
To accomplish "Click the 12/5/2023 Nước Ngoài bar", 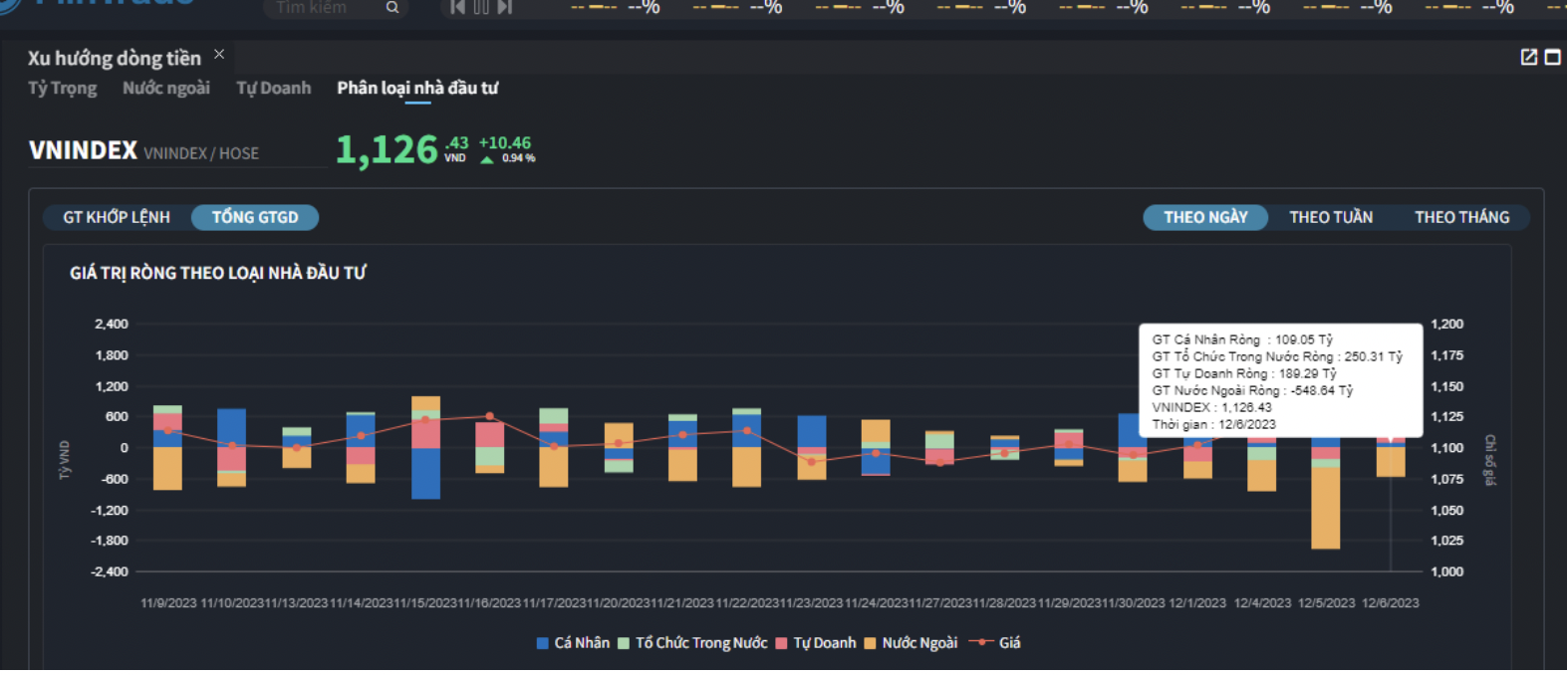I will click(1325, 508).
